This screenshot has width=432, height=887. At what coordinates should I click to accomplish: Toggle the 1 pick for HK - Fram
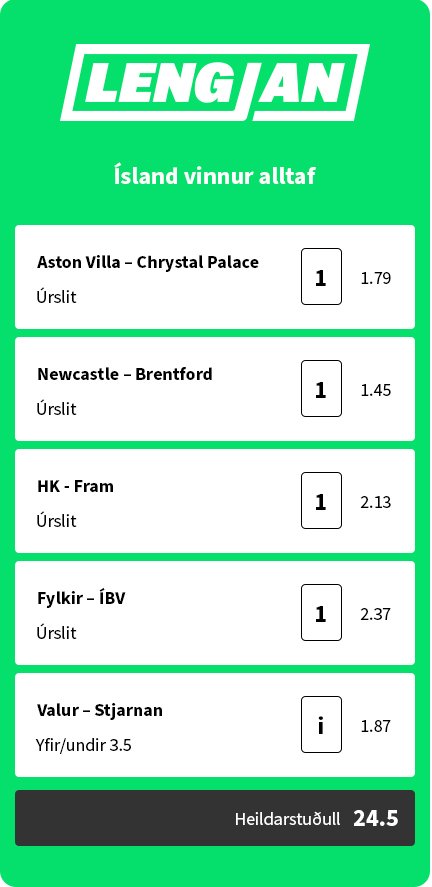321,501
